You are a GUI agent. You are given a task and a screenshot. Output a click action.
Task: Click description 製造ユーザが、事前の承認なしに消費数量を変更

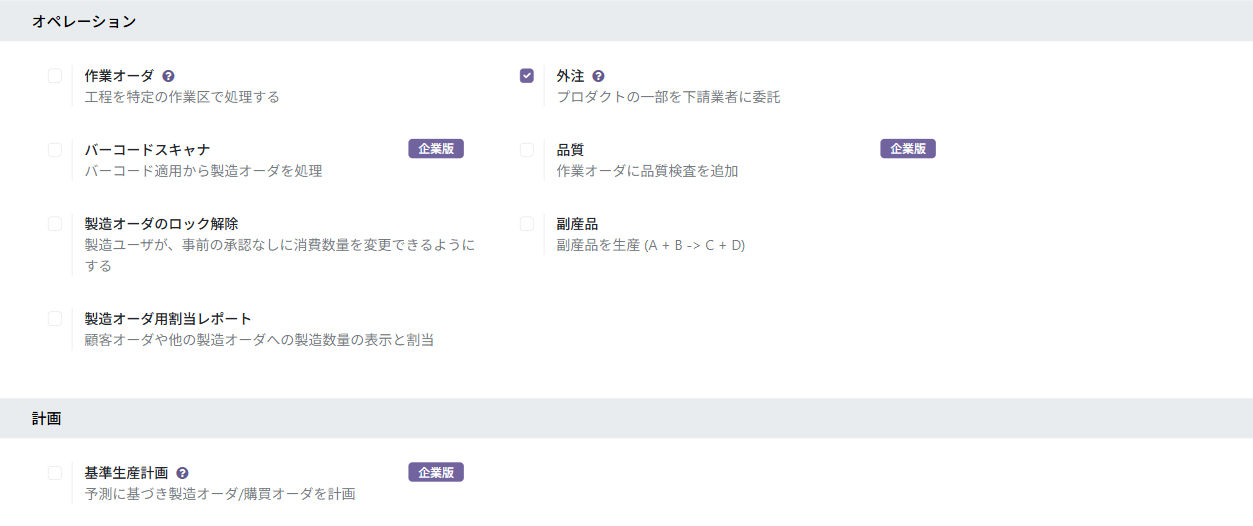[x=280, y=255]
